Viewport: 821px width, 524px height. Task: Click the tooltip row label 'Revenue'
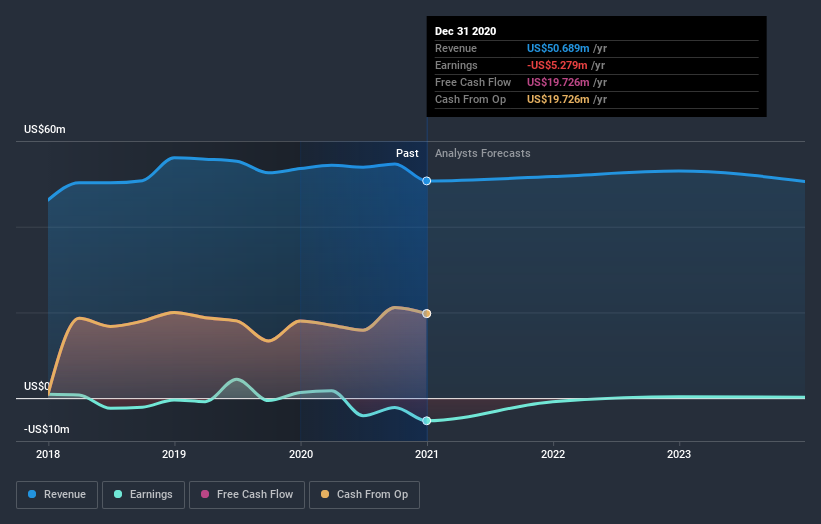(x=456, y=48)
